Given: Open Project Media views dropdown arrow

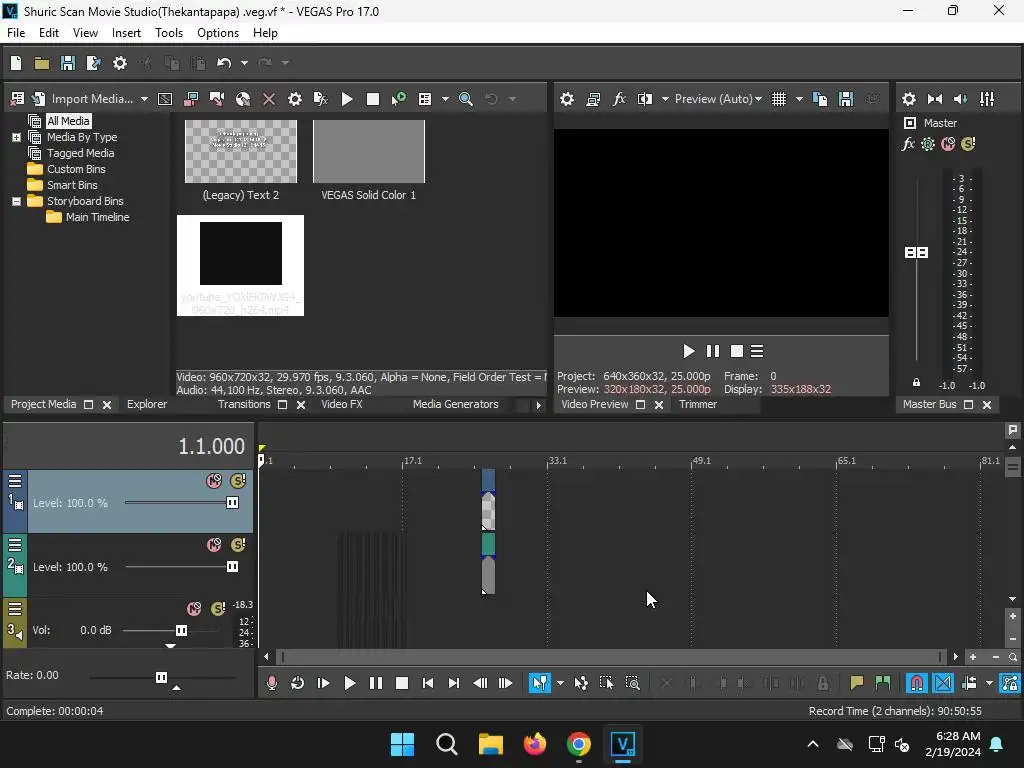Looking at the screenshot, I should [445, 99].
